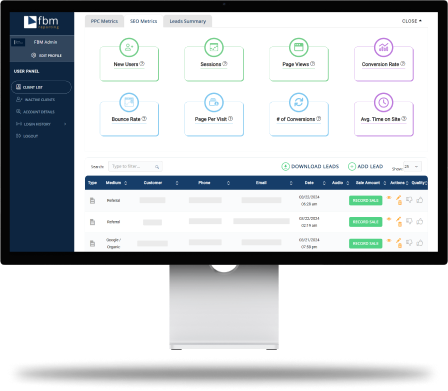Click help icon beside Page Per Visit
Screen dimensions: 448x391
[230, 119]
